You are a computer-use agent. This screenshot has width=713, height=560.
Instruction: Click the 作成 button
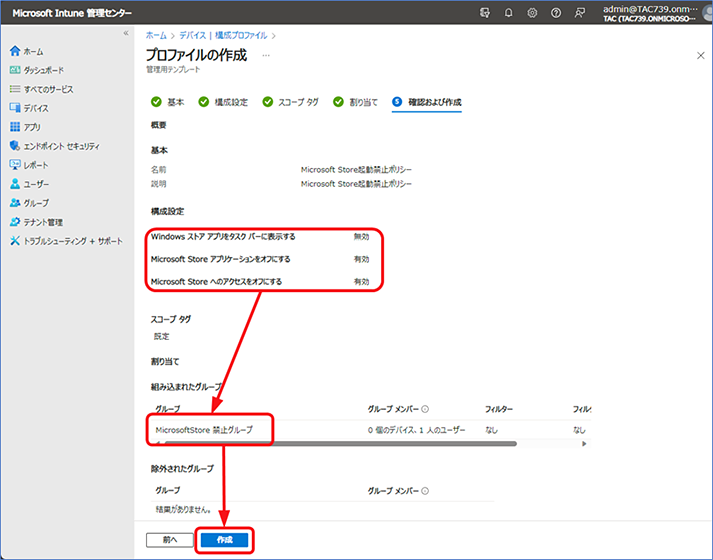(x=224, y=540)
